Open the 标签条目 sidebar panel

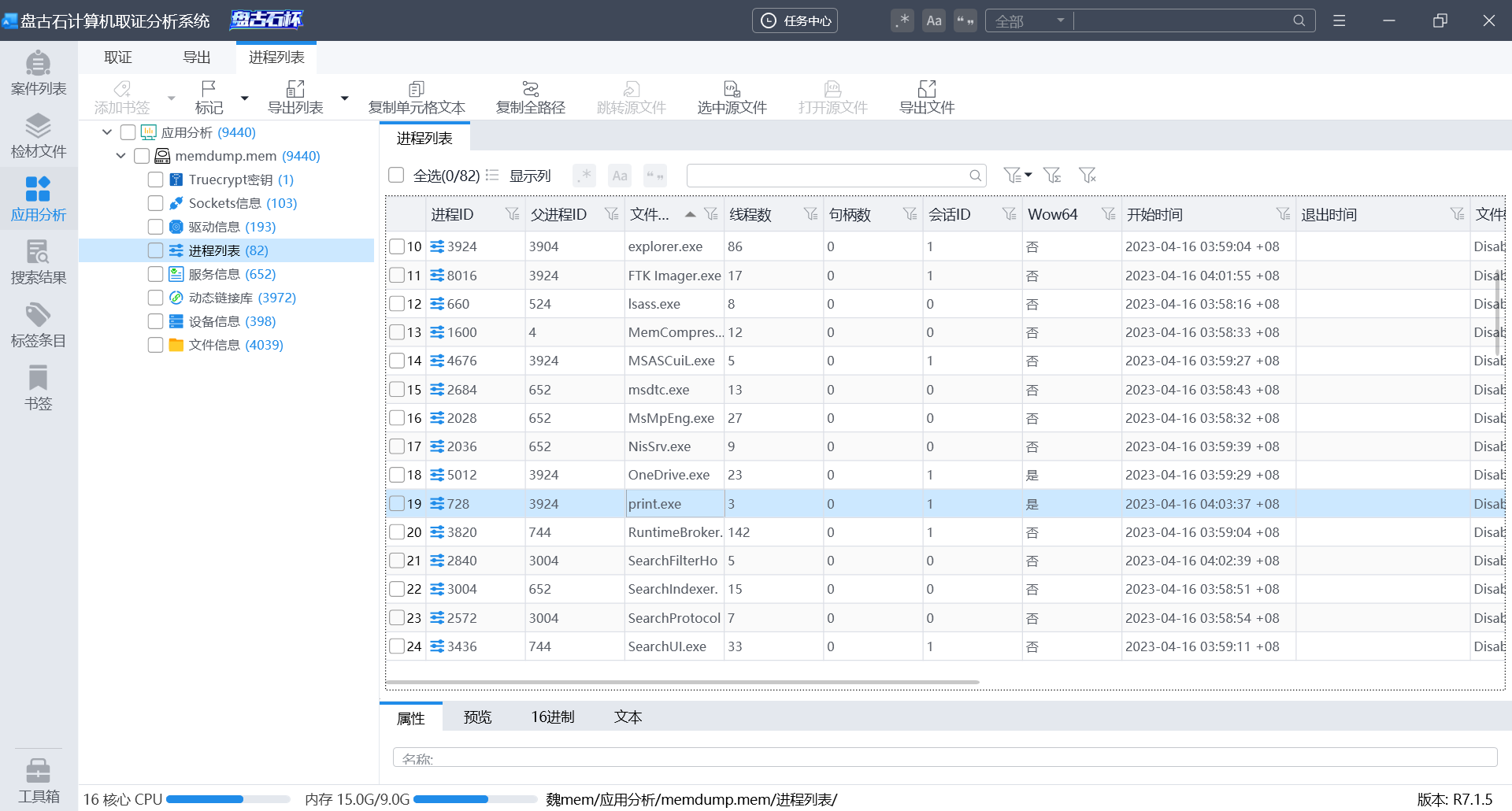[39, 324]
